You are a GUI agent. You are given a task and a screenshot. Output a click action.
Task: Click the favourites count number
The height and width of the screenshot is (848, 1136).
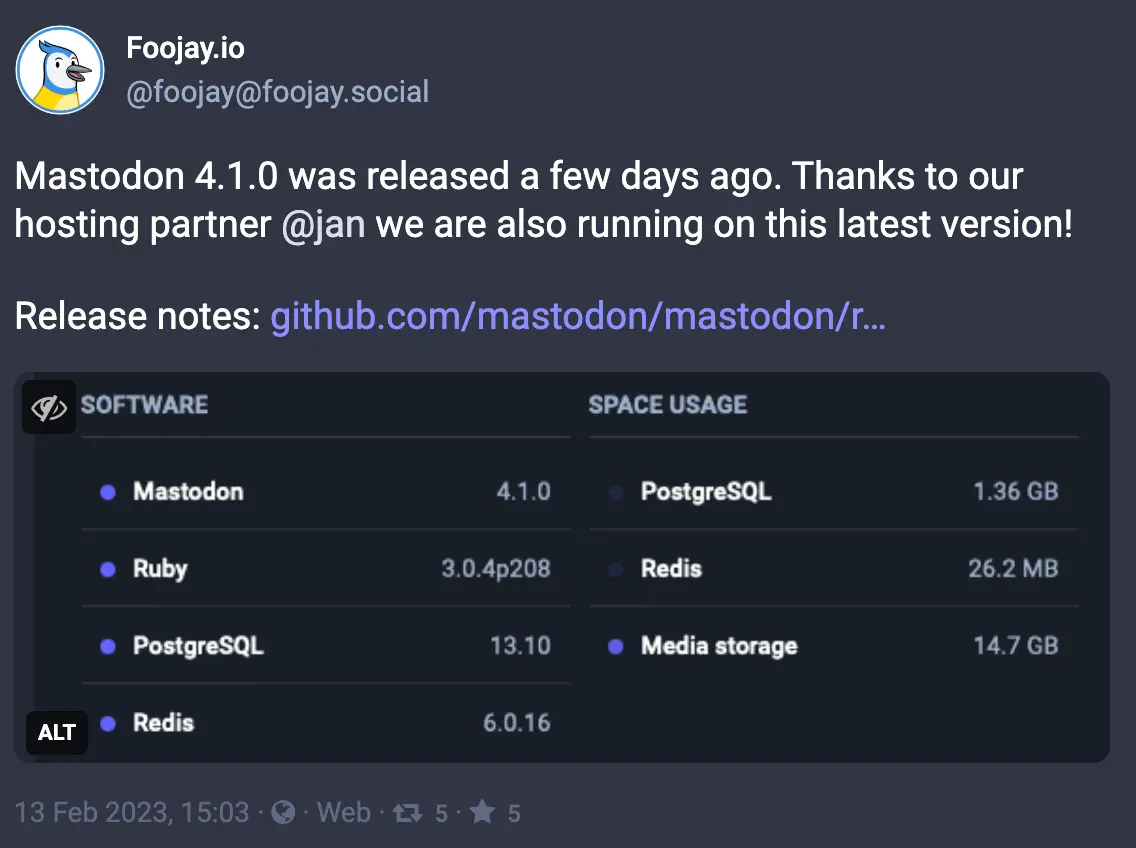pyautogui.click(x=514, y=814)
